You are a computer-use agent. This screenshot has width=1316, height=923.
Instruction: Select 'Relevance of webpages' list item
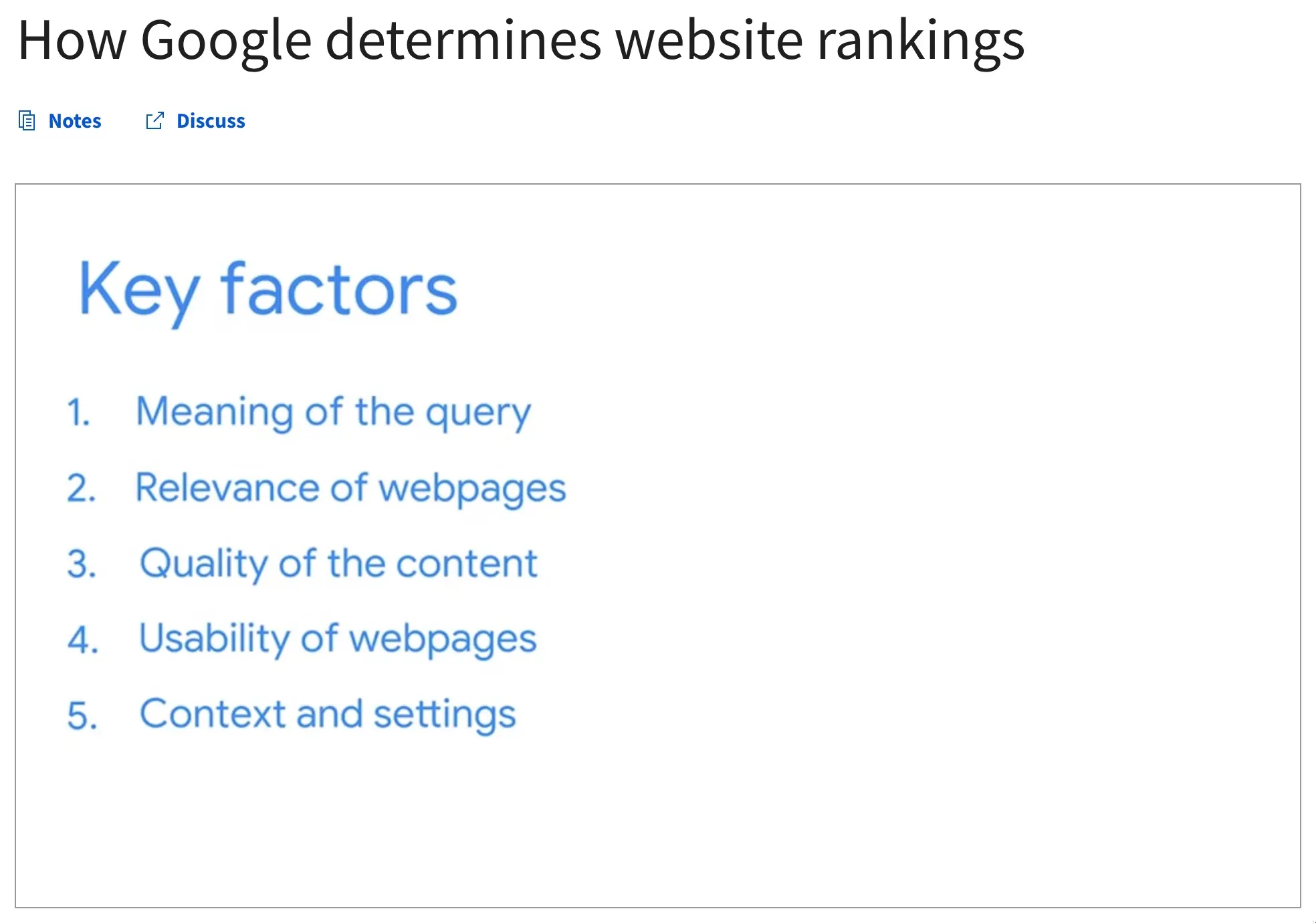tap(350, 488)
